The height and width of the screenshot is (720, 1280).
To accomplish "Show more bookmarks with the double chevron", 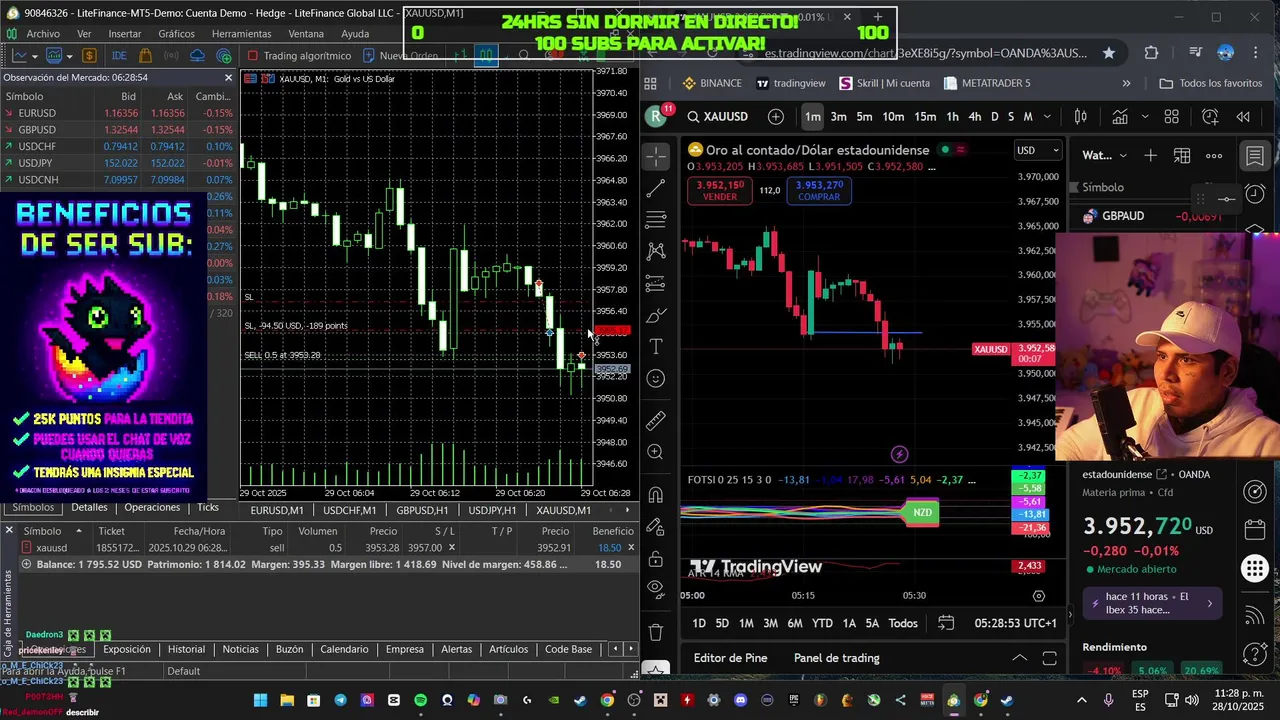I will pos(1126,84).
